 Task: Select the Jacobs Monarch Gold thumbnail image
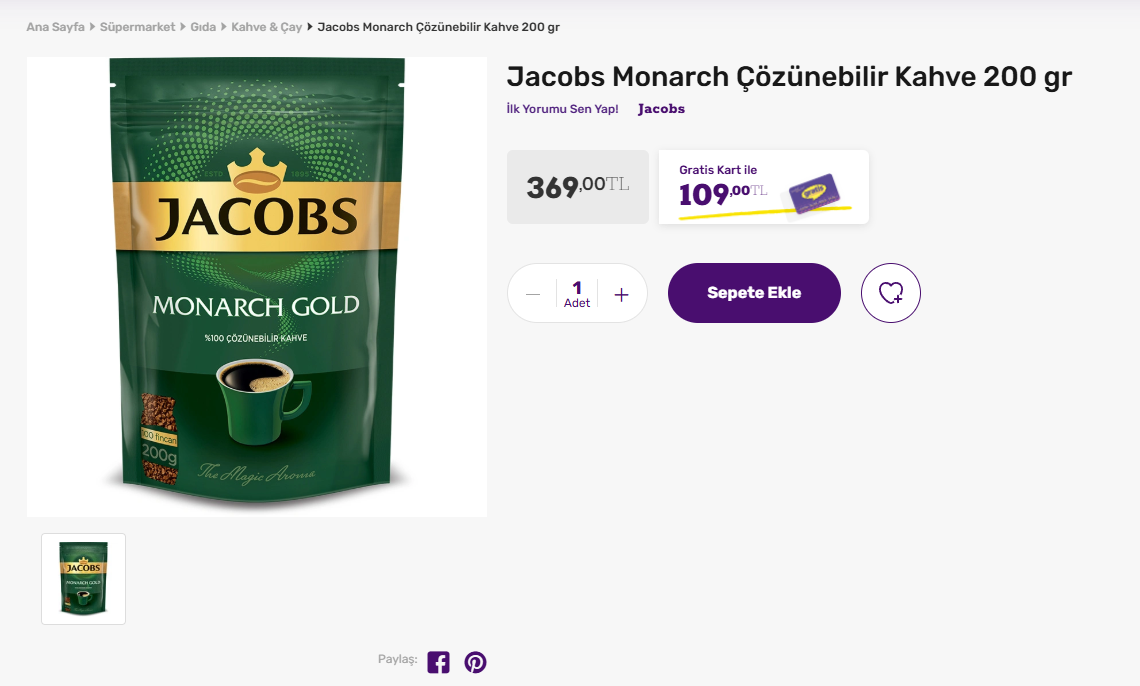[83, 579]
